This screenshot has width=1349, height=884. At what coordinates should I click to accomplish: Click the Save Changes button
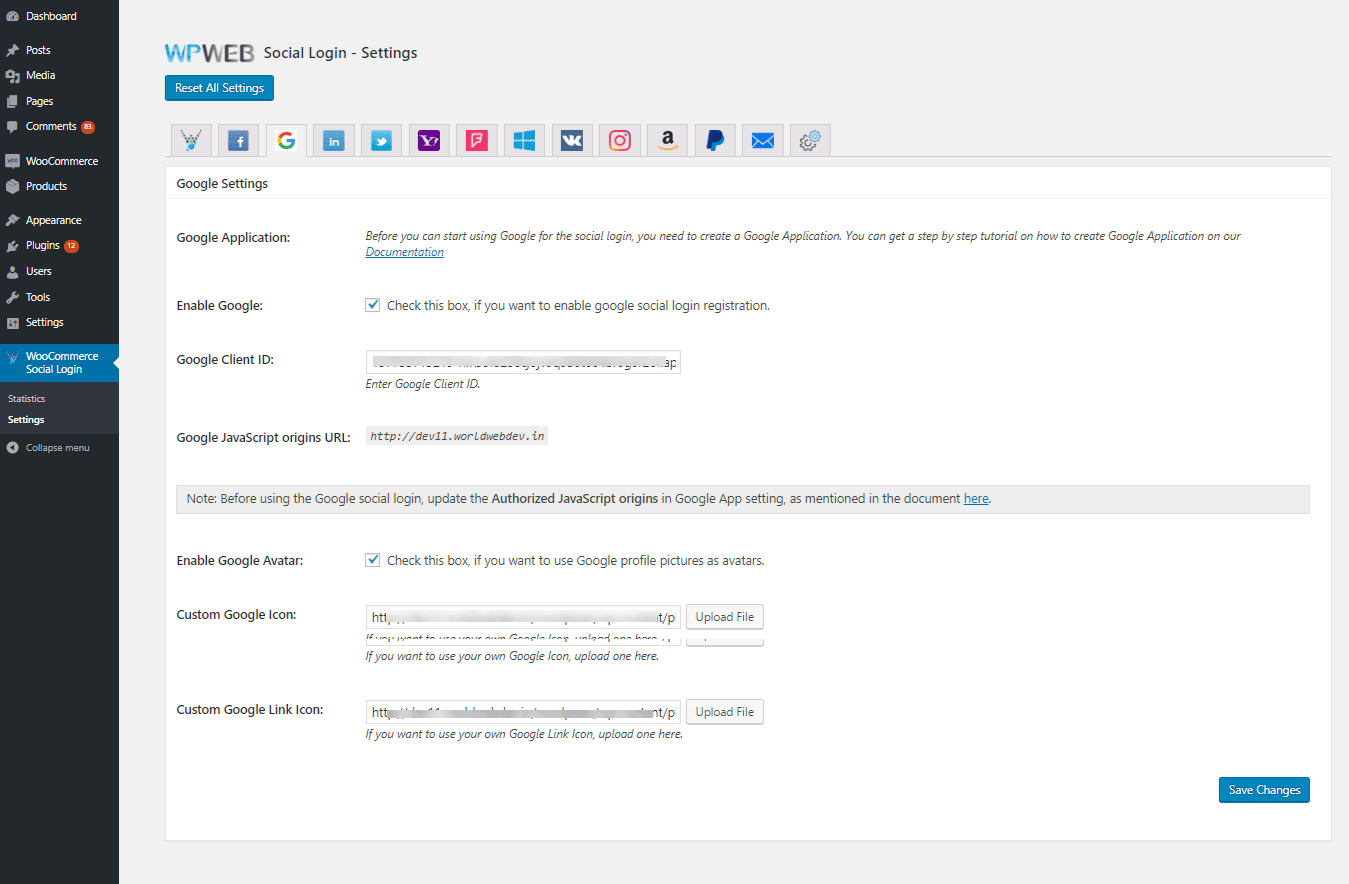[1263, 790]
